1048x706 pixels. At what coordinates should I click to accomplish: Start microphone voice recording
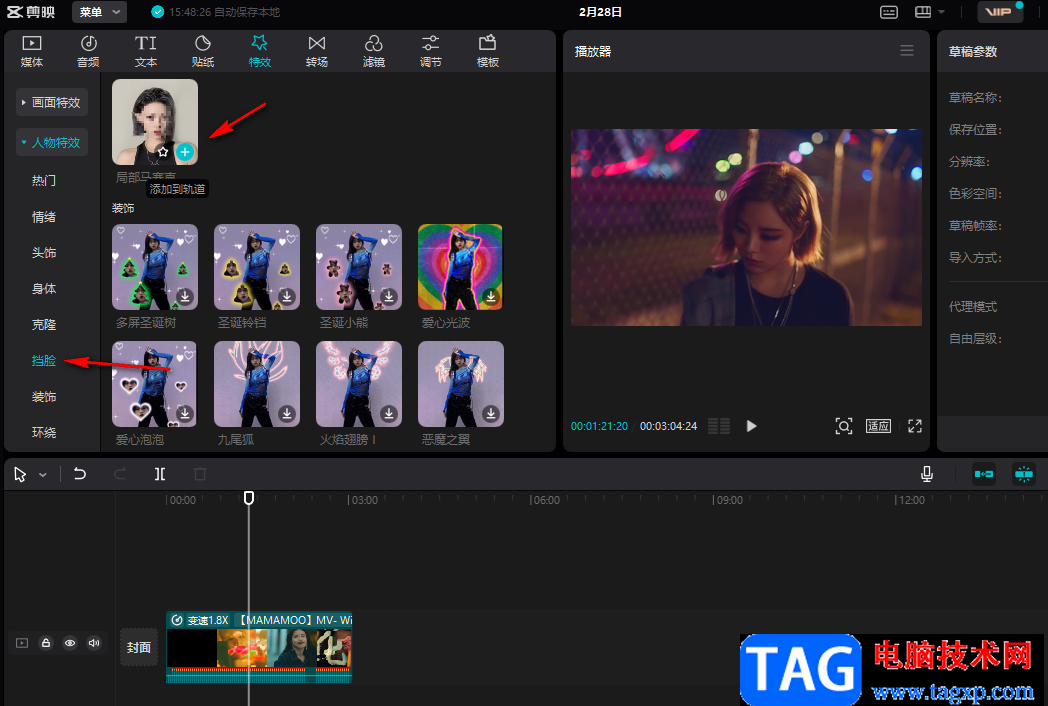tap(927, 474)
